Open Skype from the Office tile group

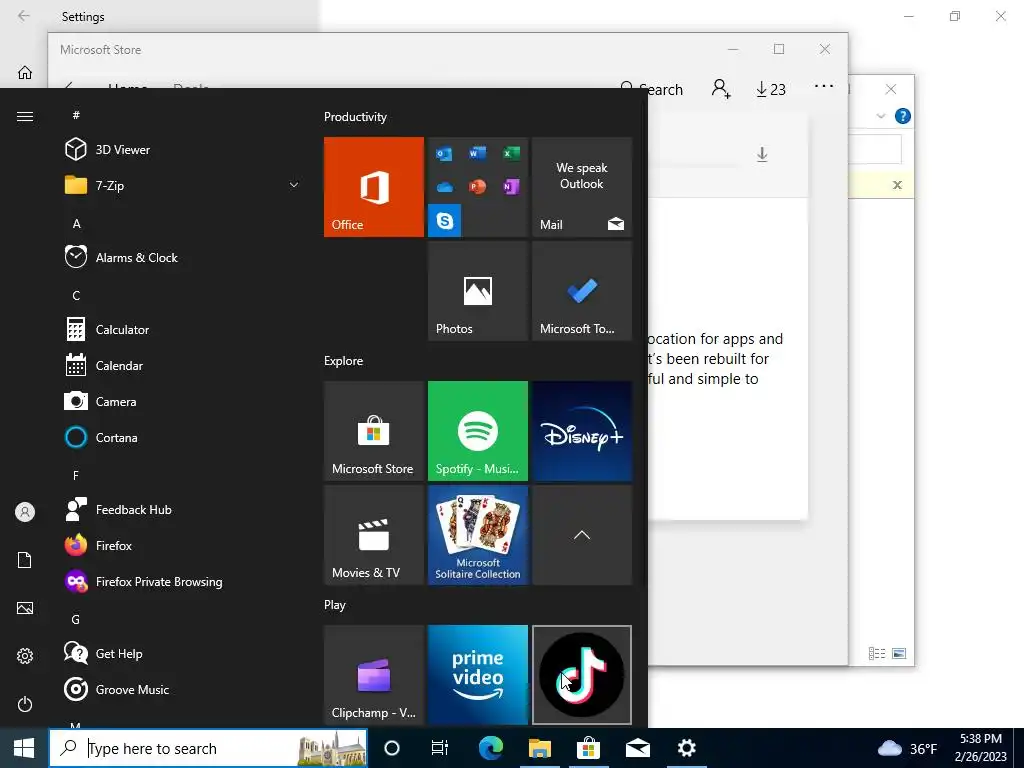444,221
